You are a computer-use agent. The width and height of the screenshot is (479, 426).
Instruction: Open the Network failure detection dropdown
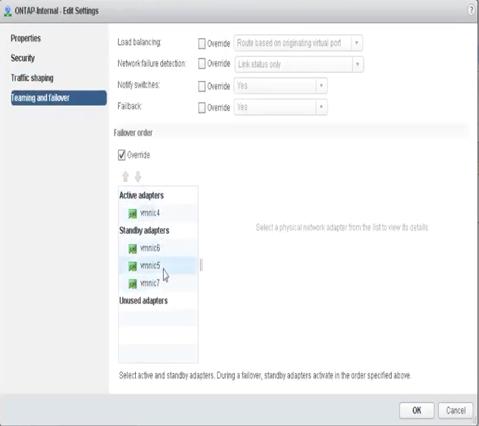click(299, 64)
